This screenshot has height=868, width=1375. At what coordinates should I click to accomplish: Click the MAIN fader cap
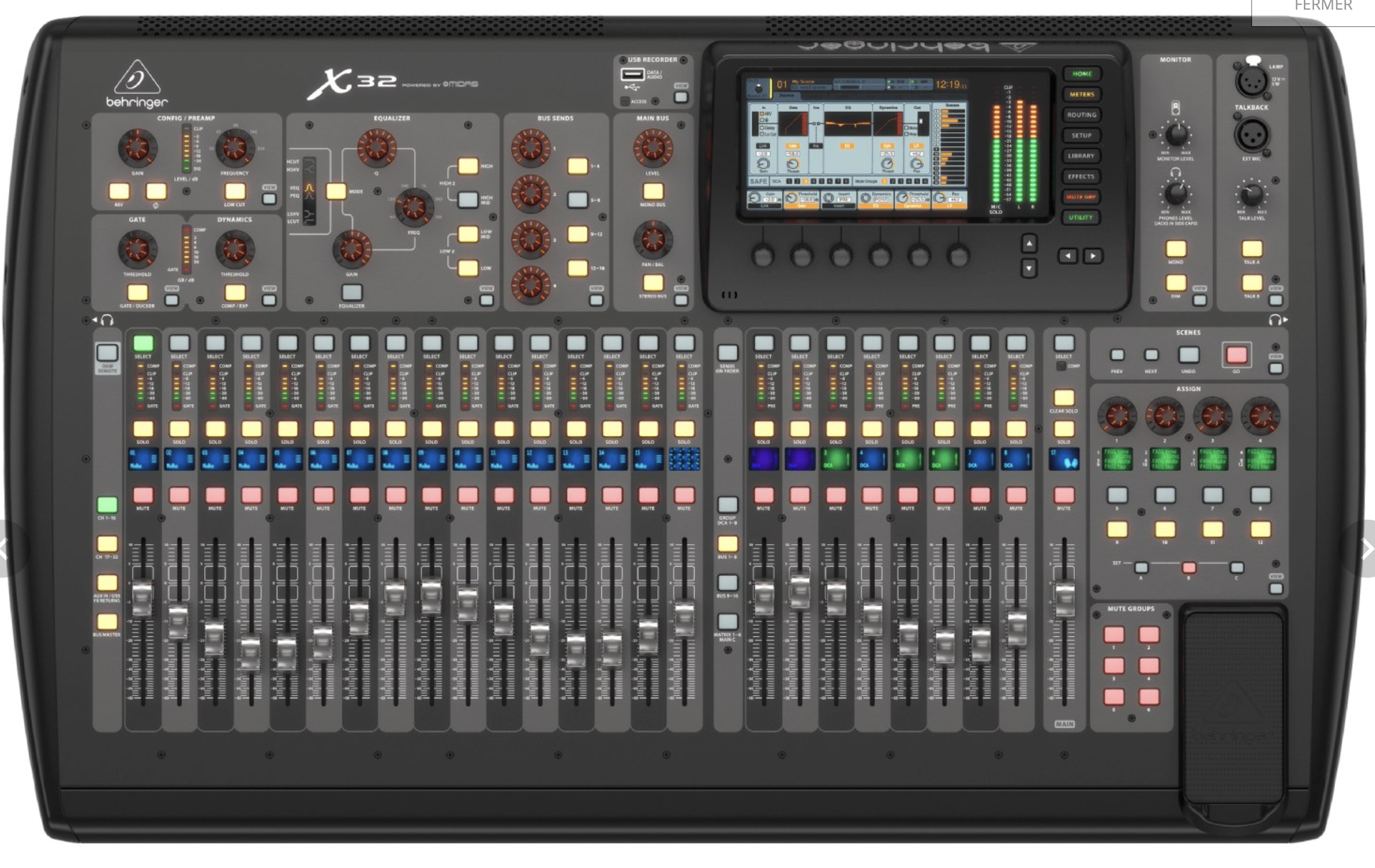1064,599
